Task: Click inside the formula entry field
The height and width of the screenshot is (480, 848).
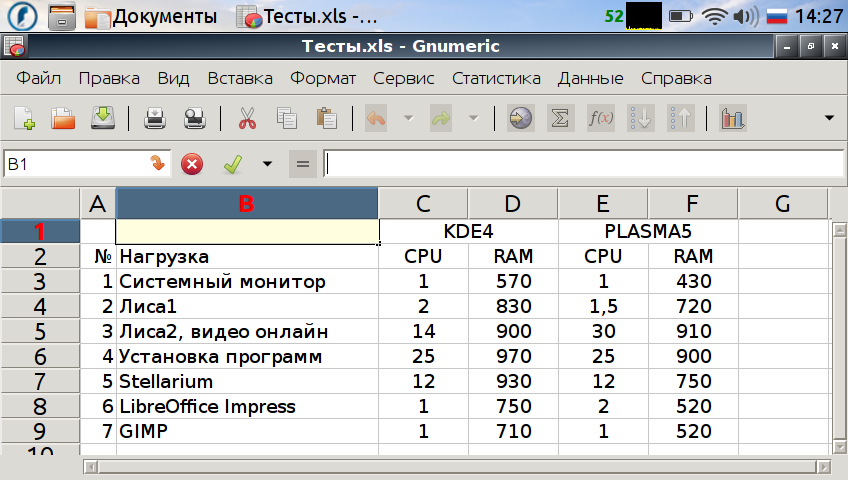Action: click(x=584, y=164)
